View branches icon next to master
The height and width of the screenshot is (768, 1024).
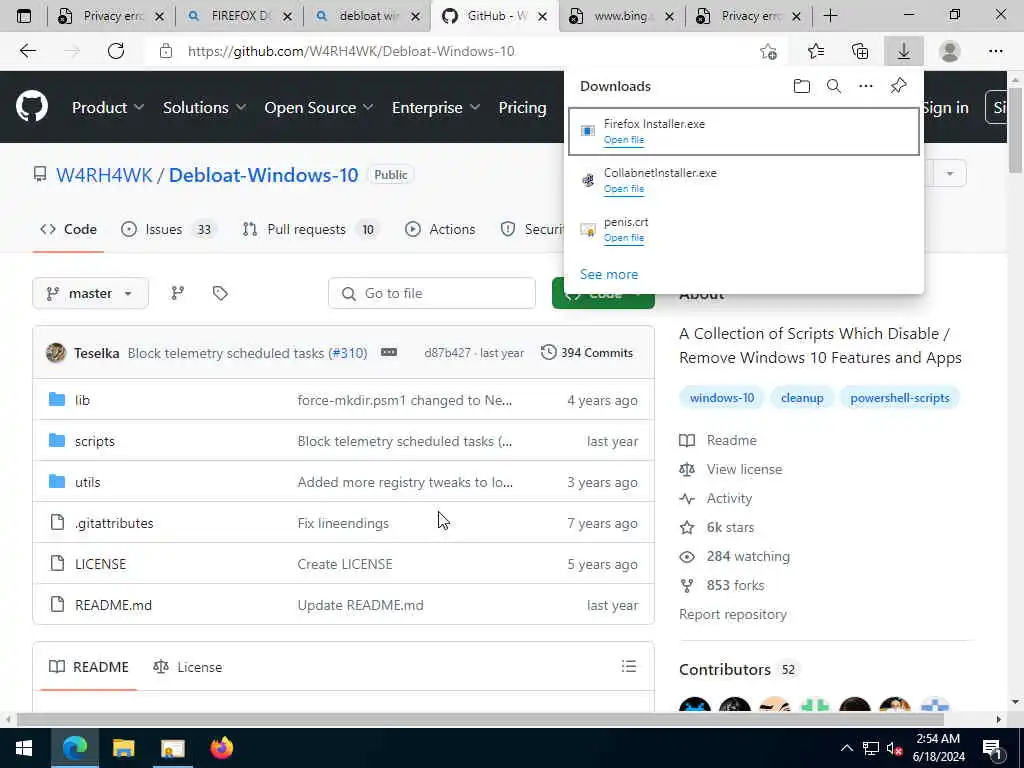(x=177, y=293)
